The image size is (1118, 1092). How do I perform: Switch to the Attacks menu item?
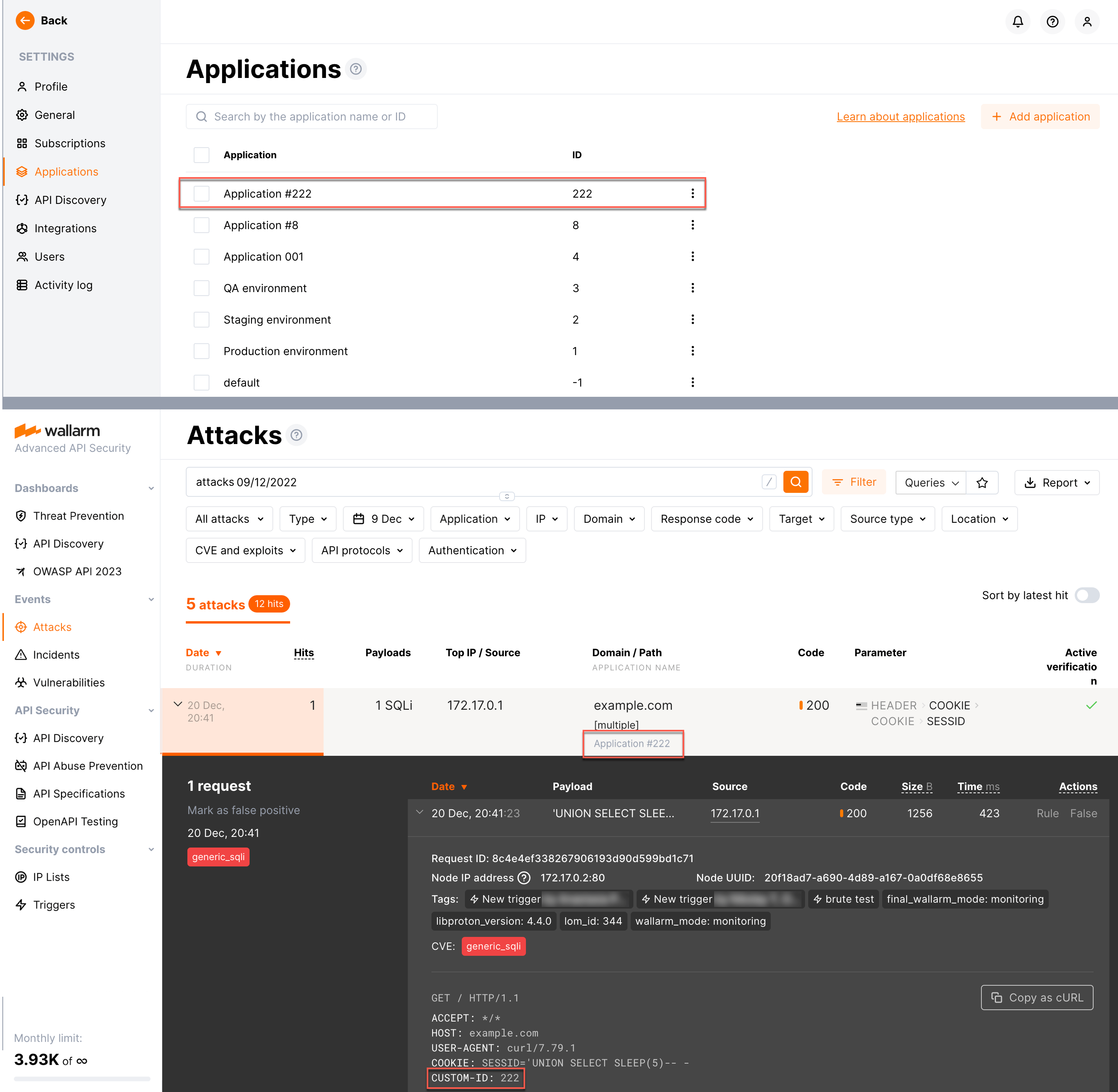click(x=52, y=627)
